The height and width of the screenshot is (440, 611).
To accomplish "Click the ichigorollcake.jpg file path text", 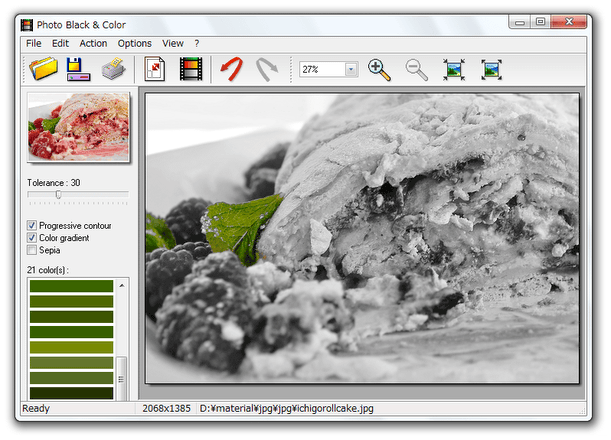I will point(286,408).
